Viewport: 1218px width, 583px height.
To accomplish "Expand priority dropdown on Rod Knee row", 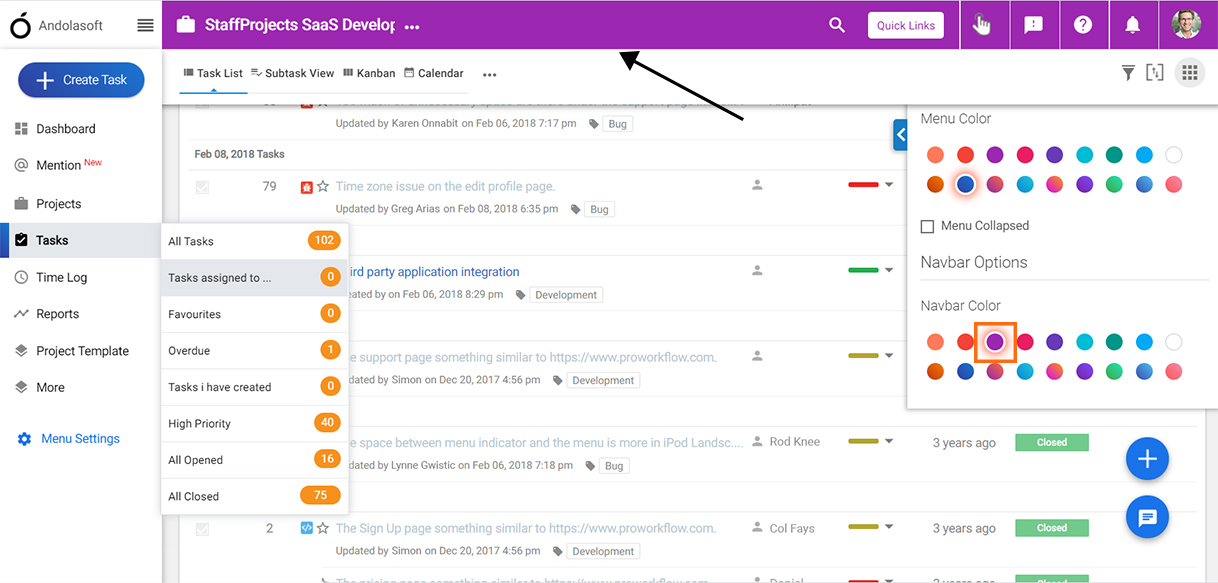I will [x=889, y=441].
